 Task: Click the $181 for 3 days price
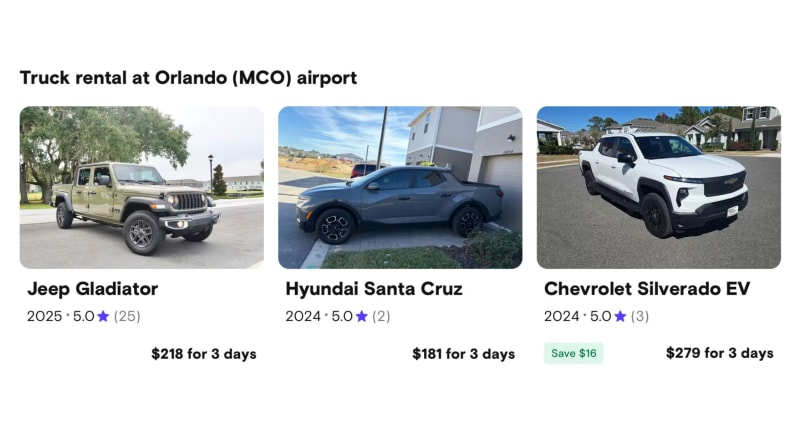(x=463, y=353)
